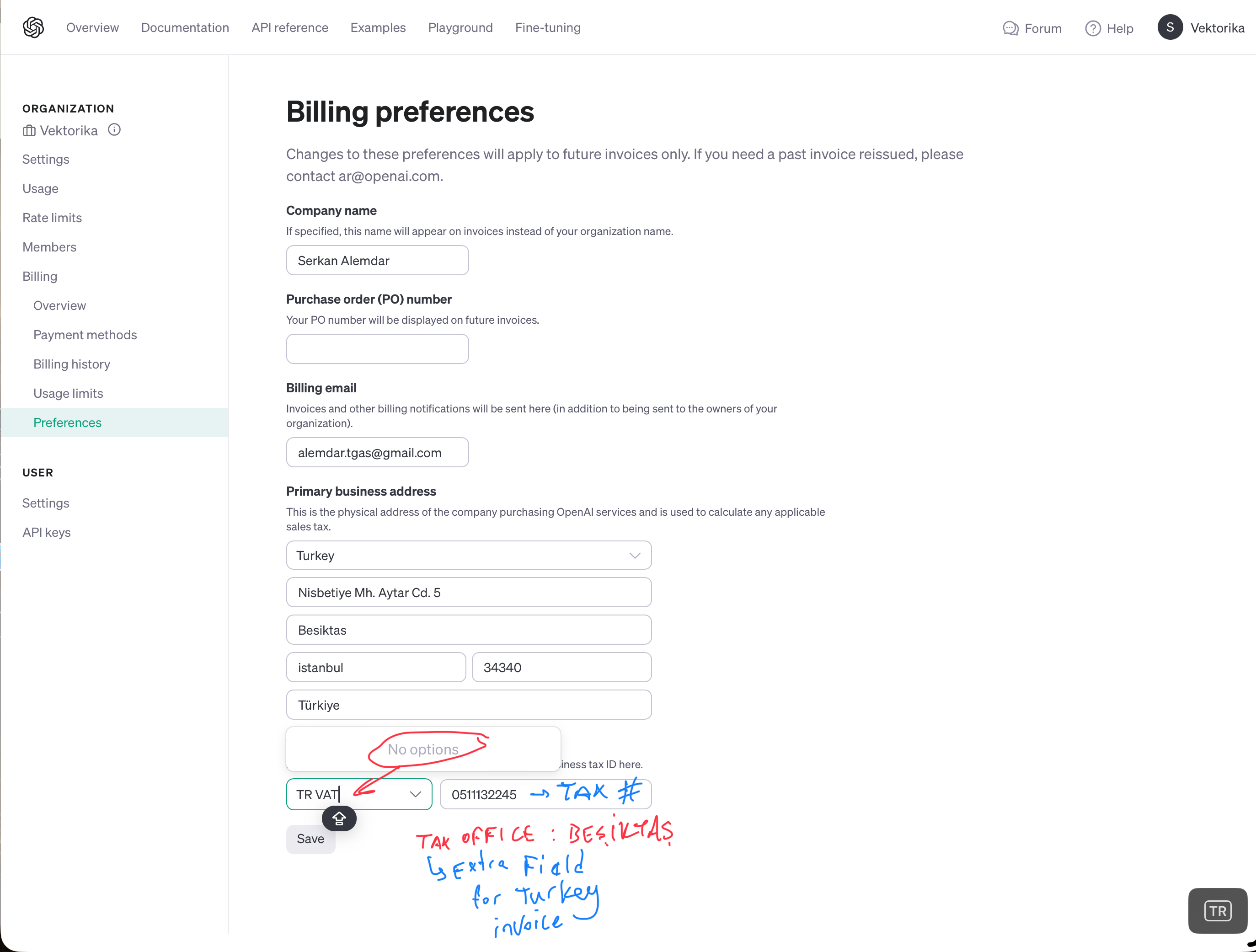This screenshot has height=952, width=1256.
Task: Click the caps lock arrow indicator
Action: (x=339, y=818)
